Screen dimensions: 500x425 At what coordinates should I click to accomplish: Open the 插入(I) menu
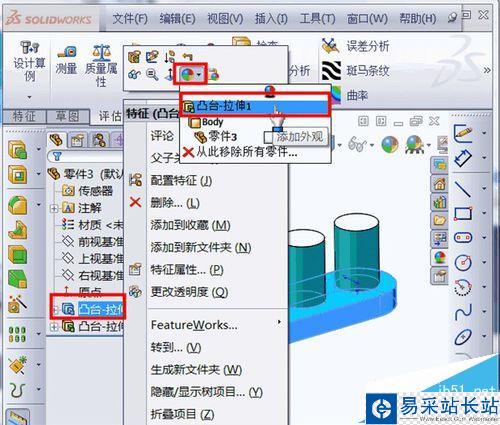[271, 19]
